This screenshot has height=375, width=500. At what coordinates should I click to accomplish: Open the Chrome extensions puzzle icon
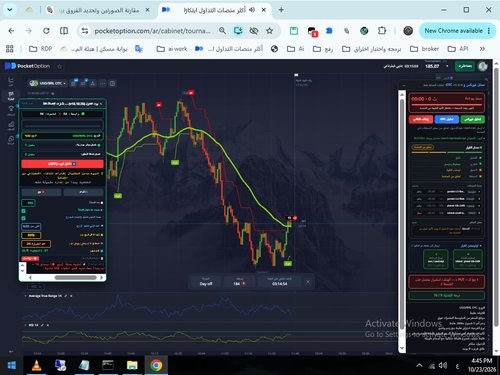pos(382,31)
